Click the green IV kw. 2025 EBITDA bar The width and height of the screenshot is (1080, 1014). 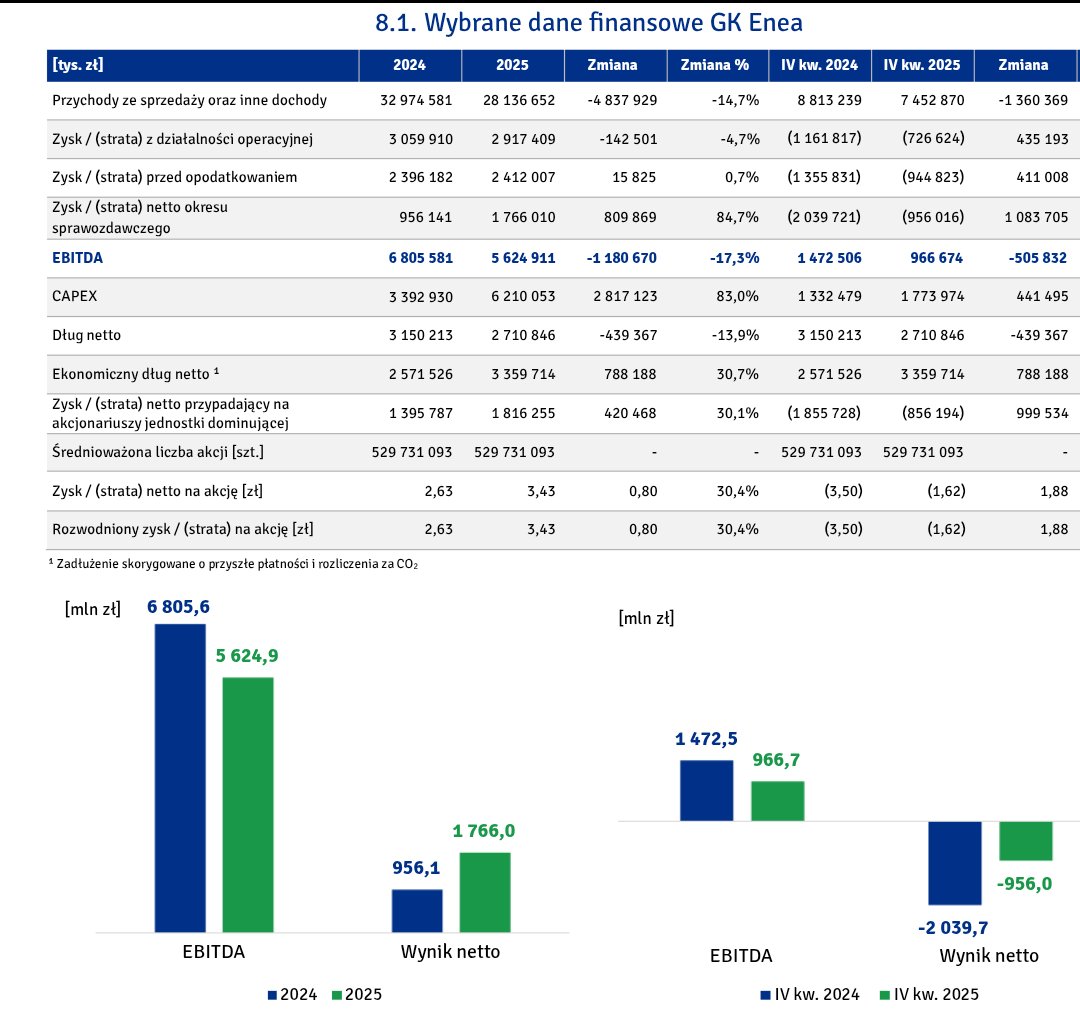pyautogui.click(x=778, y=801)
